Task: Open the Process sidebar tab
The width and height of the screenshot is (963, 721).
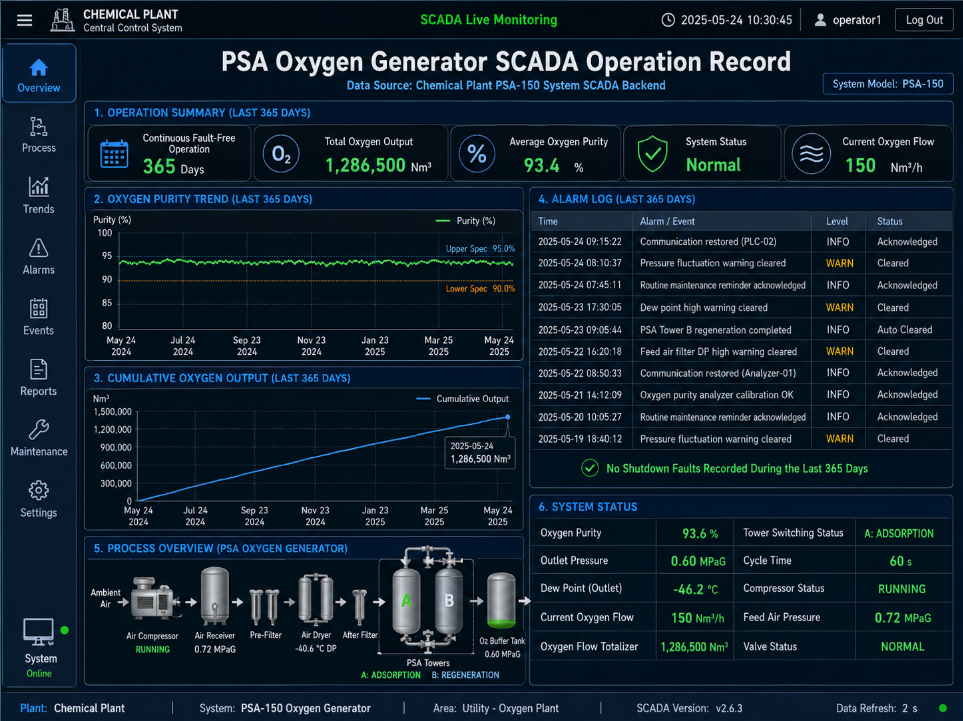Action: (39, 135)
